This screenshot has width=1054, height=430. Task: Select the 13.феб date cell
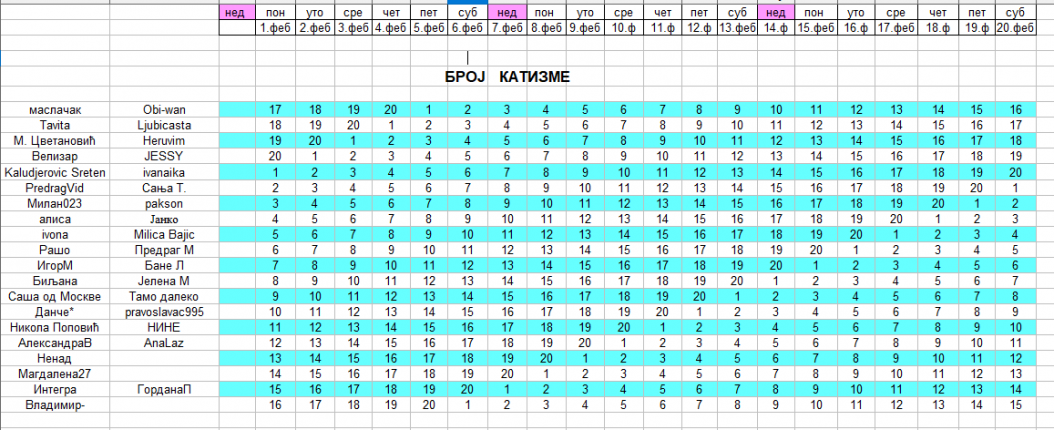click(737, 28)
